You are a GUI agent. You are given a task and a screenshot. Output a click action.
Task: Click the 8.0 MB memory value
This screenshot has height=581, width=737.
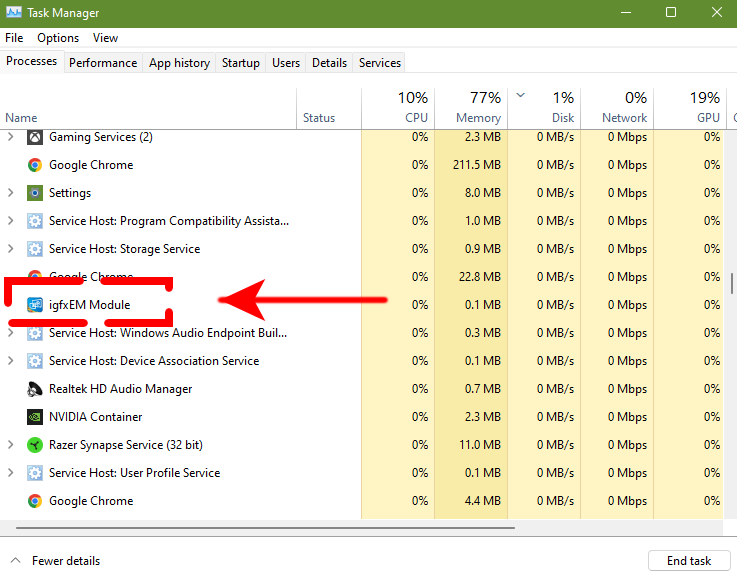point(483,193)
